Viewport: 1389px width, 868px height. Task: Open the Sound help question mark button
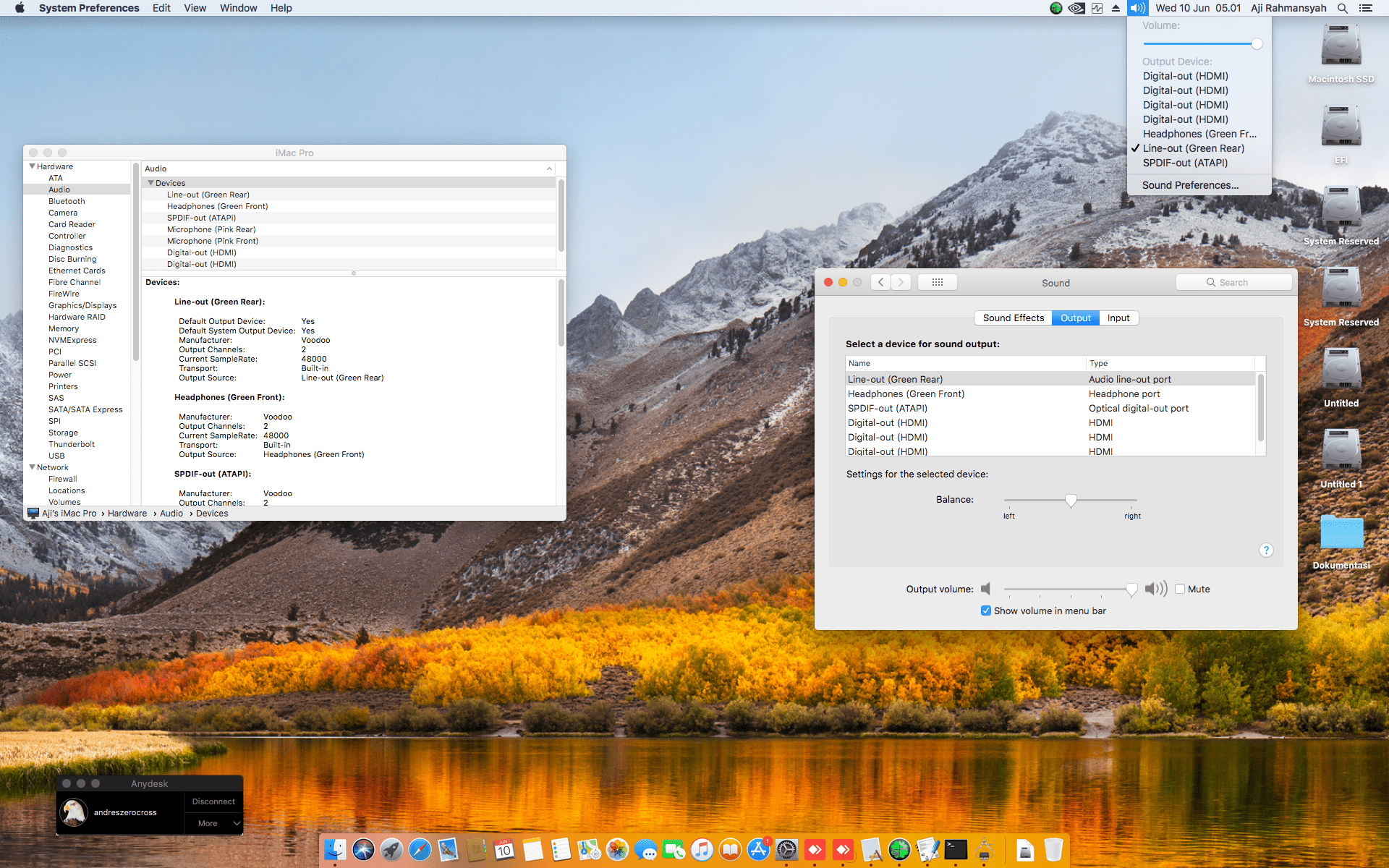(x=1265, y=550)
